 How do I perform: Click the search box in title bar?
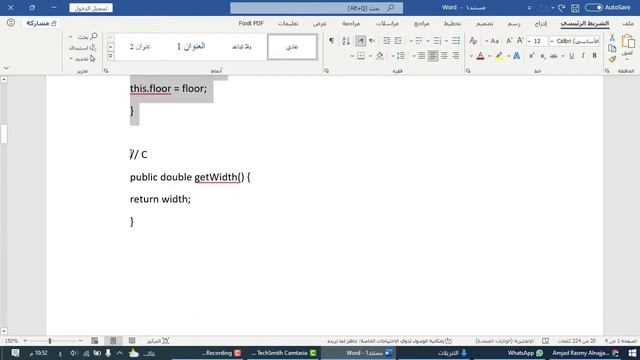(x=316, y=8)
